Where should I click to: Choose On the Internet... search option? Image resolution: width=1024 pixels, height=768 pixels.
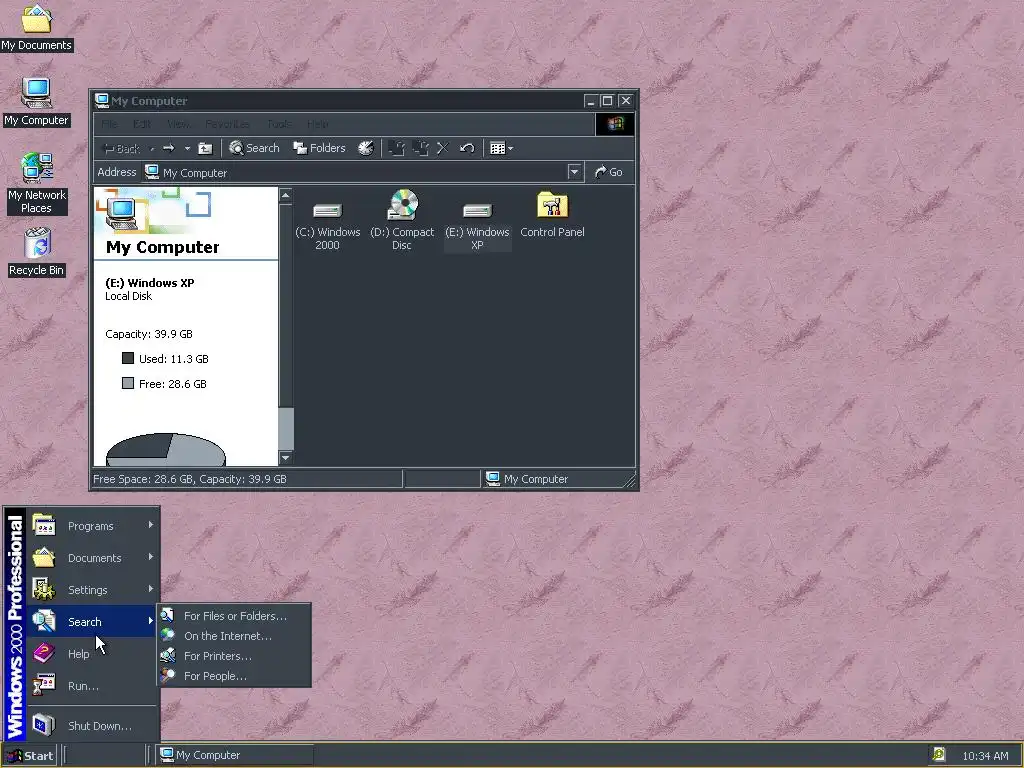click(234, 635)
